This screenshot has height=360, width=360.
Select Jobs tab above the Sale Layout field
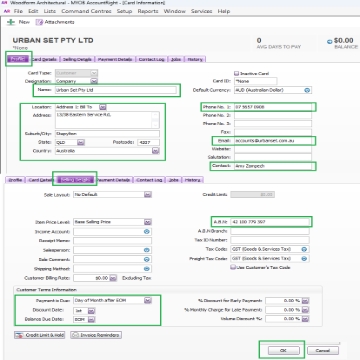click(173, 180)
